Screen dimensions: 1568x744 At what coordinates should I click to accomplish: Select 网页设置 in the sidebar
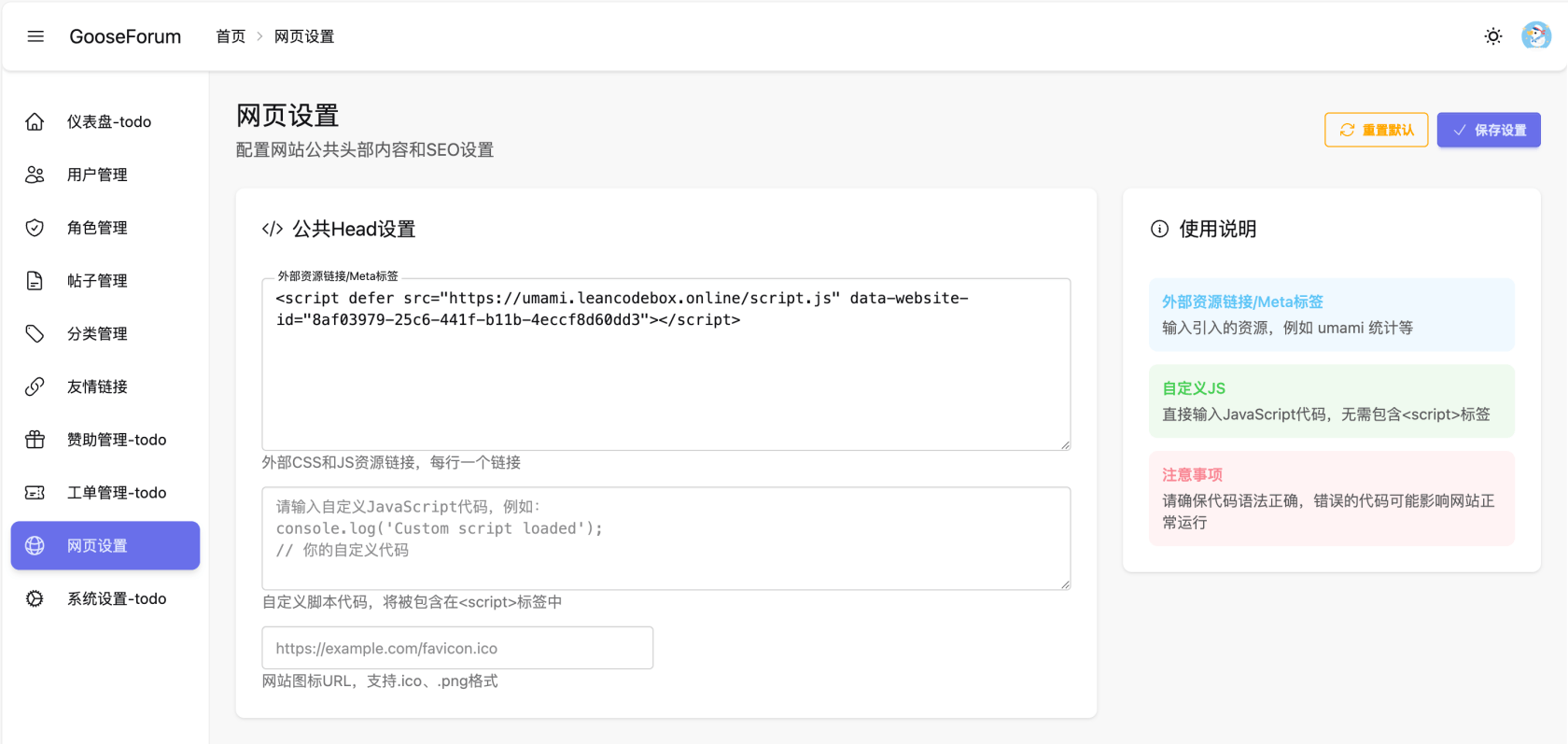[x=105, y=545]
